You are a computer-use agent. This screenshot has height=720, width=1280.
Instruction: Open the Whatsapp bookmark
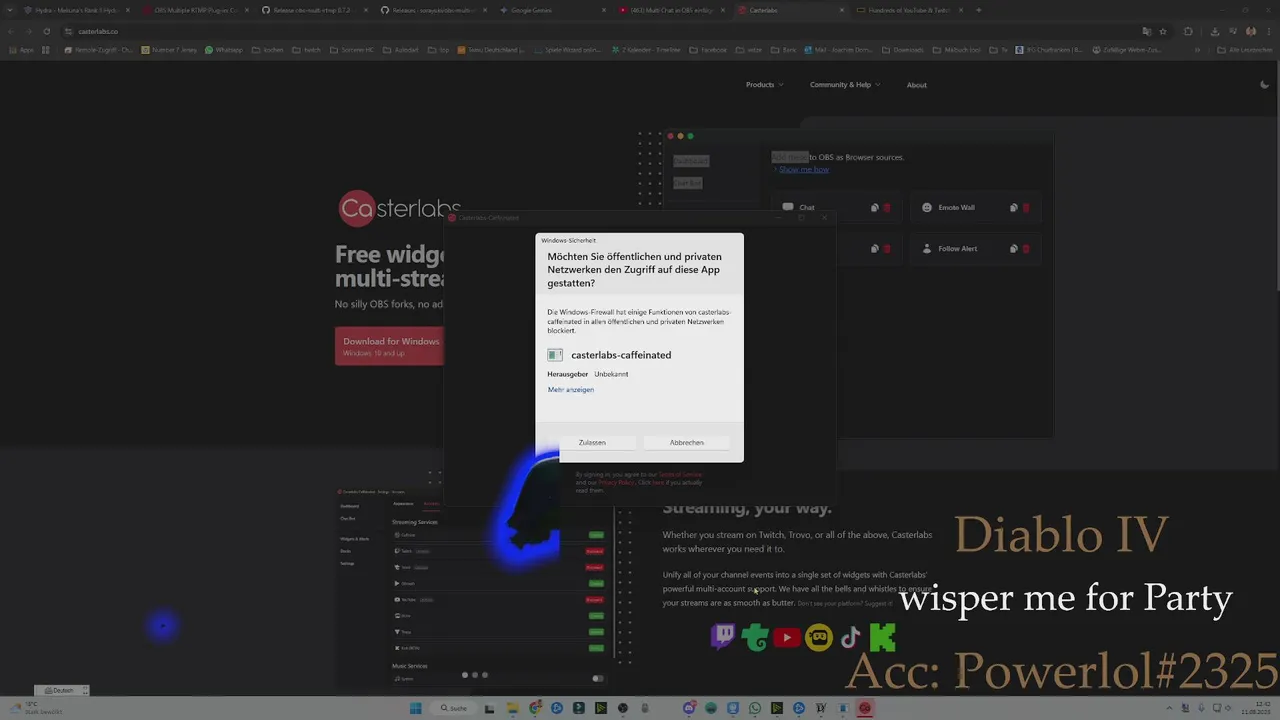224,50
